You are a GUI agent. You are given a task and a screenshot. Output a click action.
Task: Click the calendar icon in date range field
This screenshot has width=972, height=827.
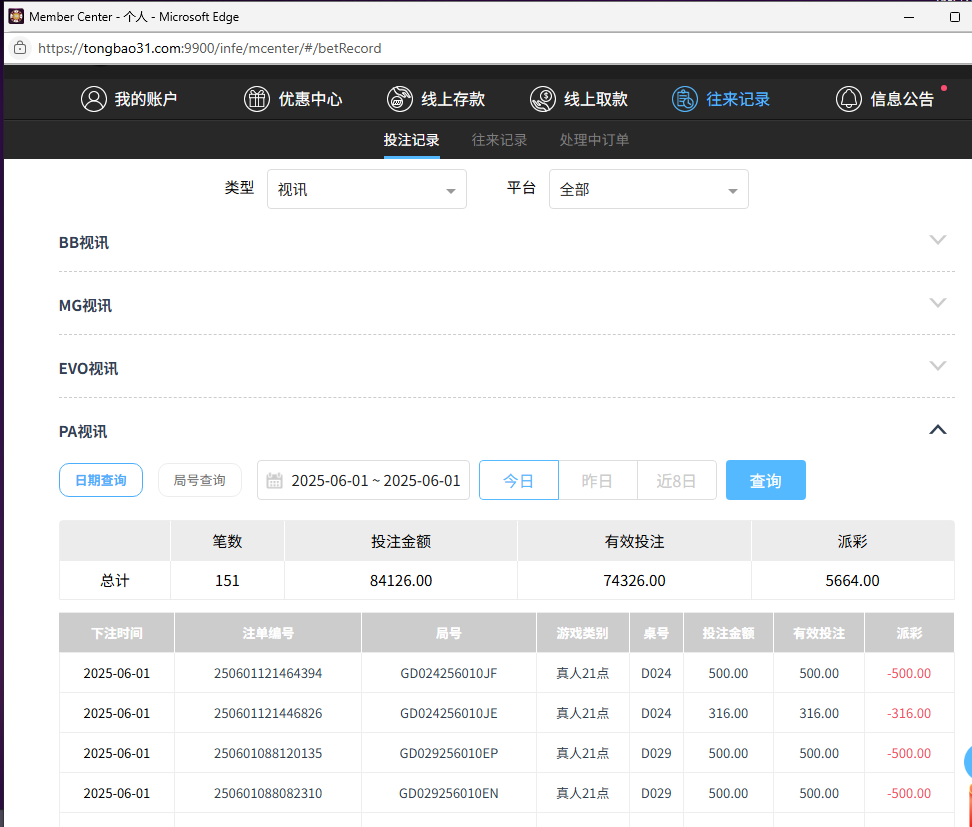click(x=275, y=481)
